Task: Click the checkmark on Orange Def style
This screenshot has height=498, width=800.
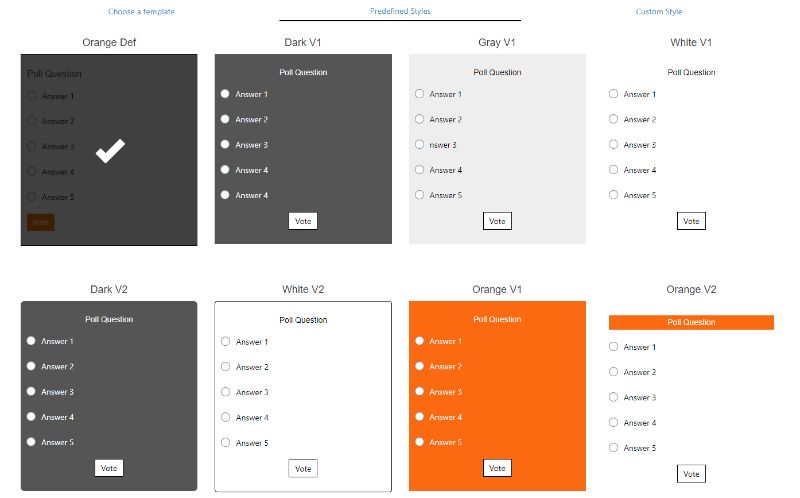Action: [x=110, y=151]
